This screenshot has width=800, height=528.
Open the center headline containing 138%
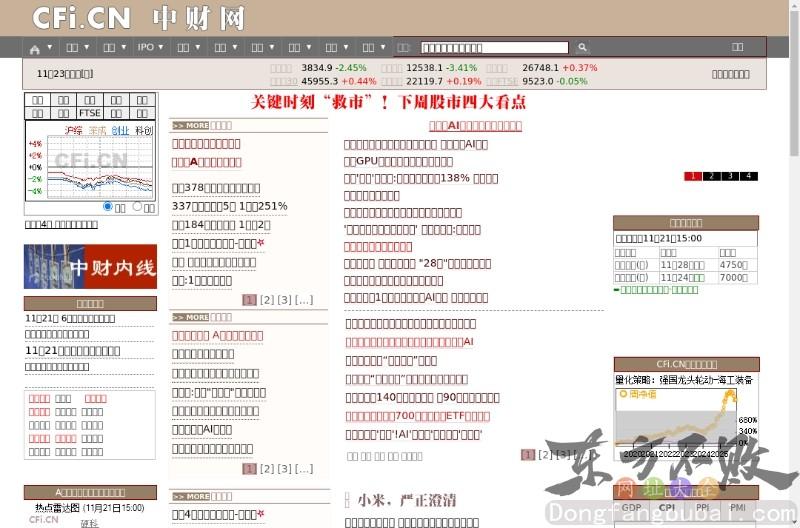(421, 179)
